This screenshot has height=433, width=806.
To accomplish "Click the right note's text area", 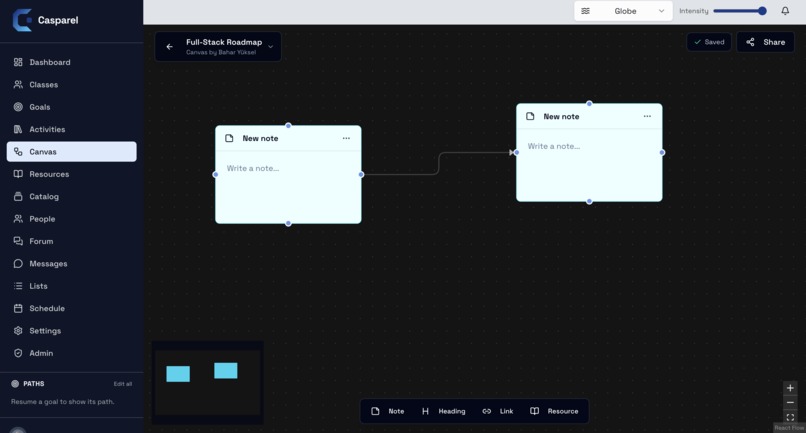I will pyautogui.click(x=589, y=165).
